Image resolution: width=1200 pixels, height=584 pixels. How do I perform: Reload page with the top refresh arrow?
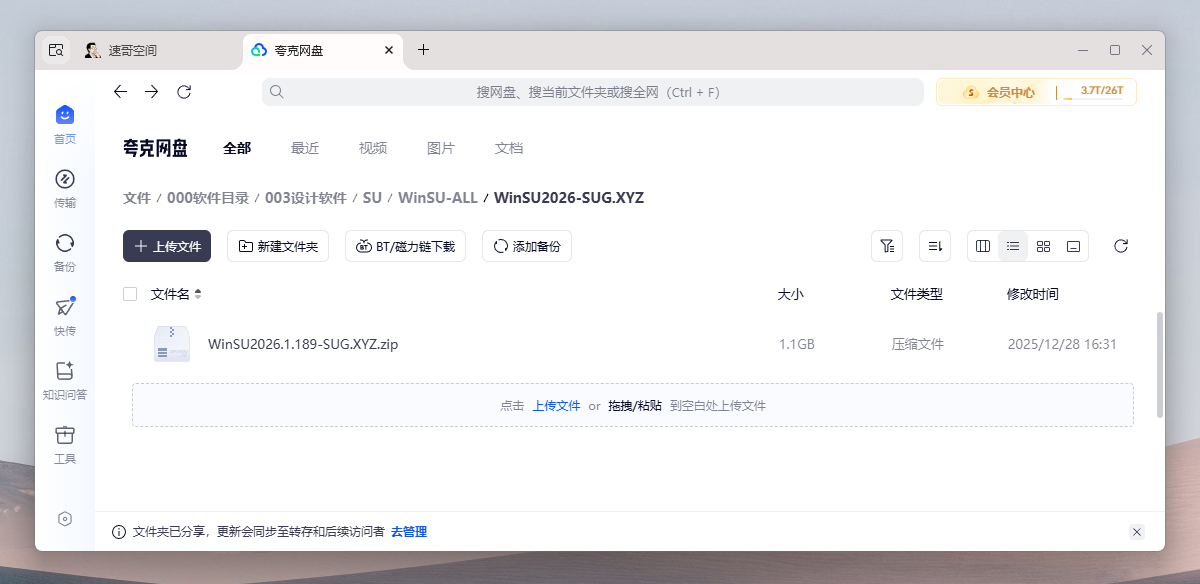[184, 92]
